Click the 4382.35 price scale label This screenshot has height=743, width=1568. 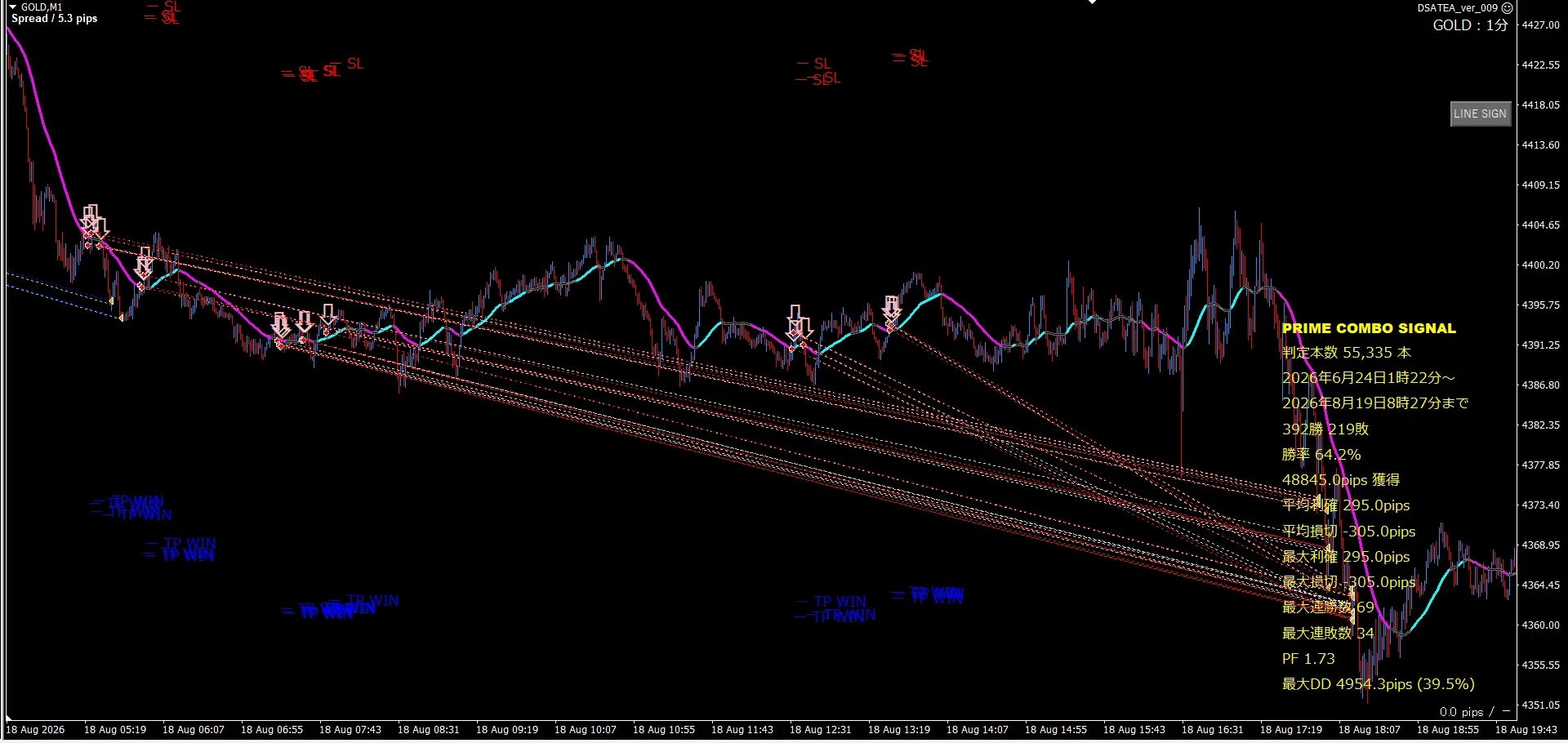[x=1540, y=425]
